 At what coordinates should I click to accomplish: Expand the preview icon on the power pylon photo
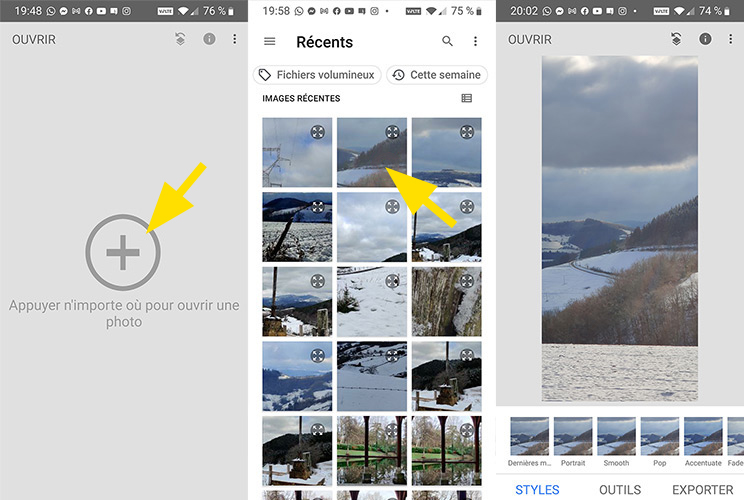[317, 132]
